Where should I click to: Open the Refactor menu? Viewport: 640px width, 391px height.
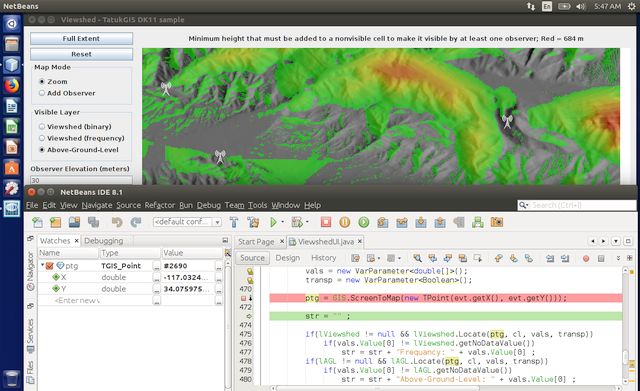(160, 205)
